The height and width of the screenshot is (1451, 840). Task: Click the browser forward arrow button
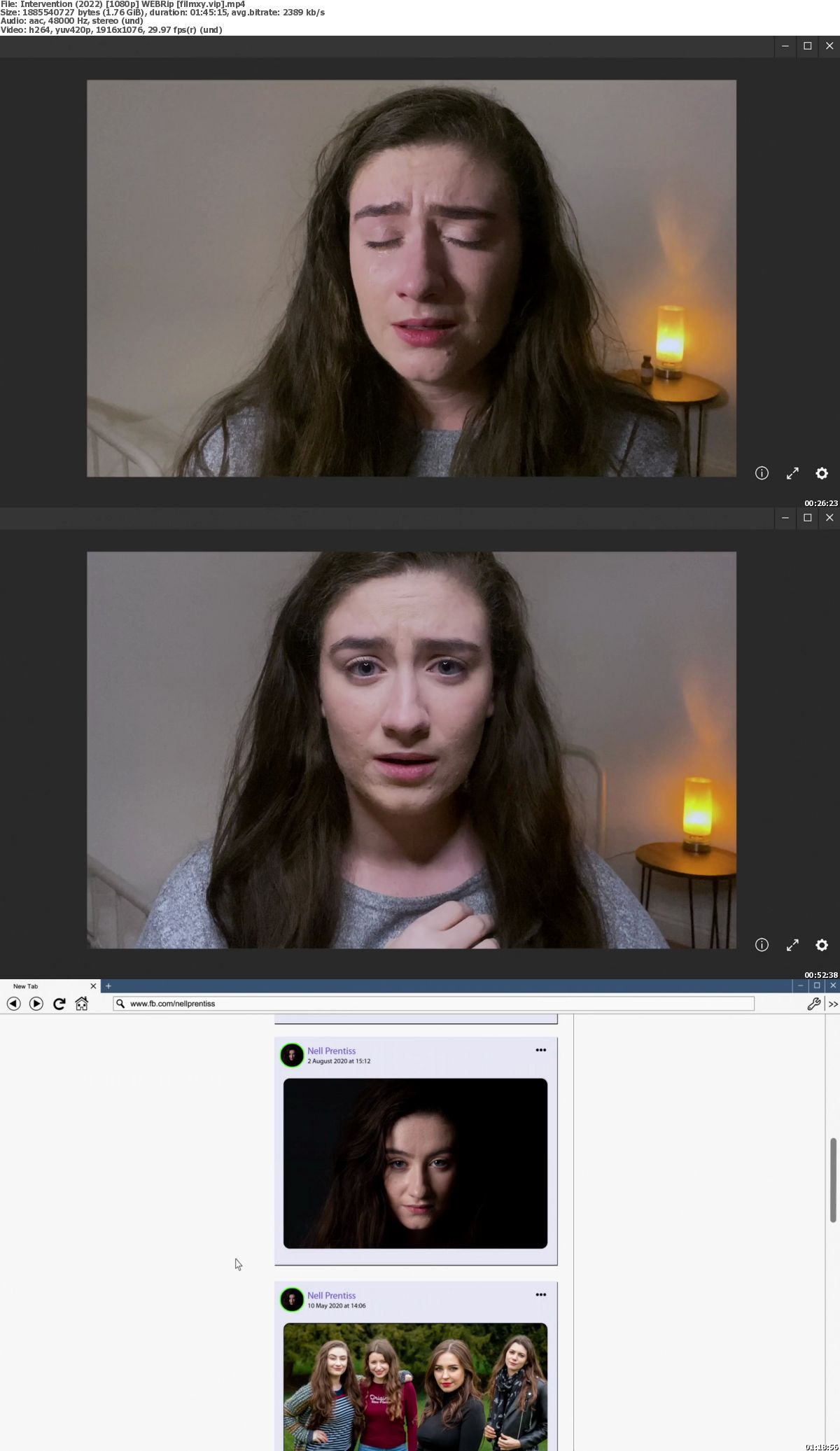click(36, 1004)
